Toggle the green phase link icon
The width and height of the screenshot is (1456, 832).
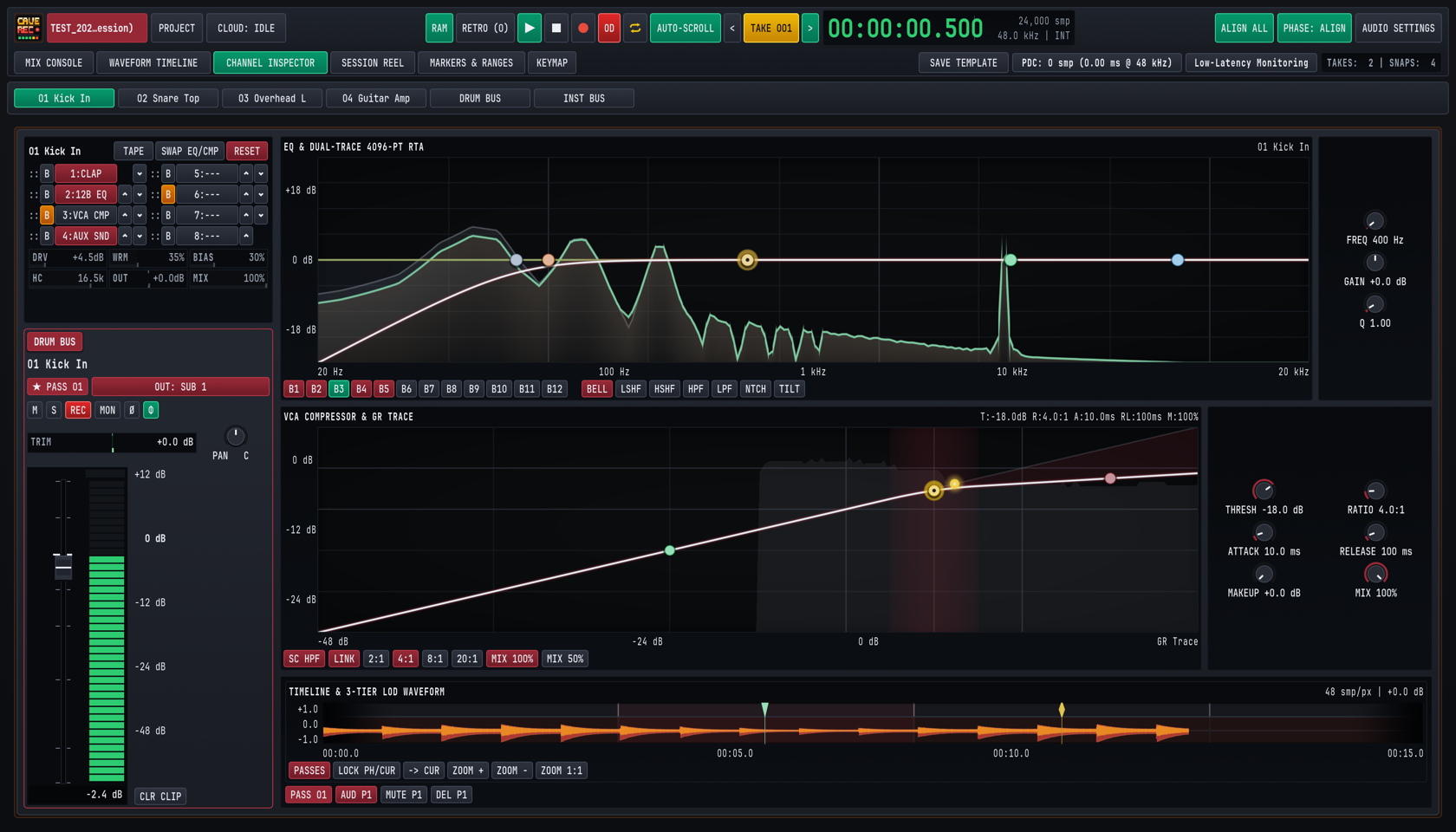[x=151, y=410]
